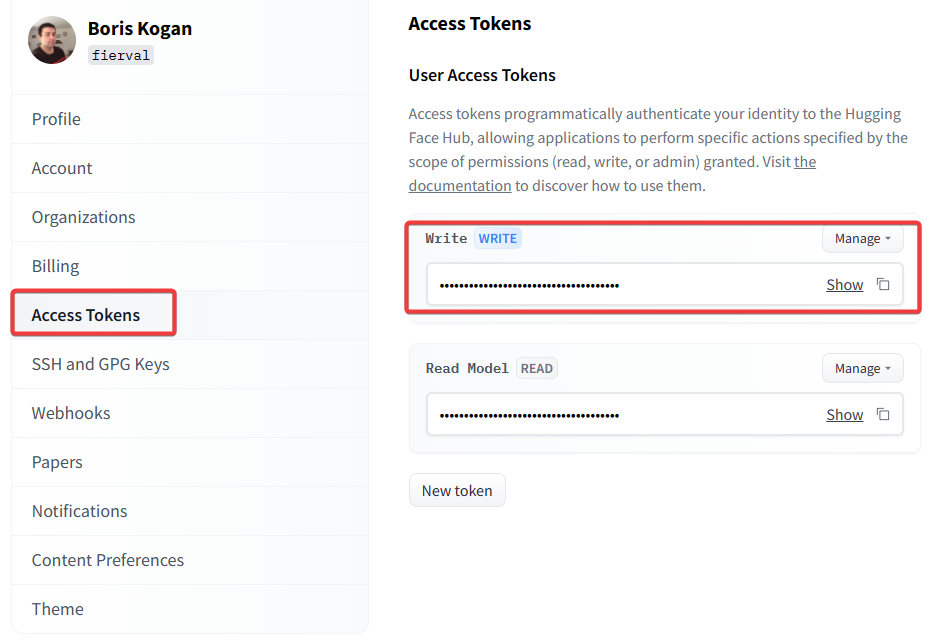
Task: Go to the Webhooks page
Action: (71, 413)
